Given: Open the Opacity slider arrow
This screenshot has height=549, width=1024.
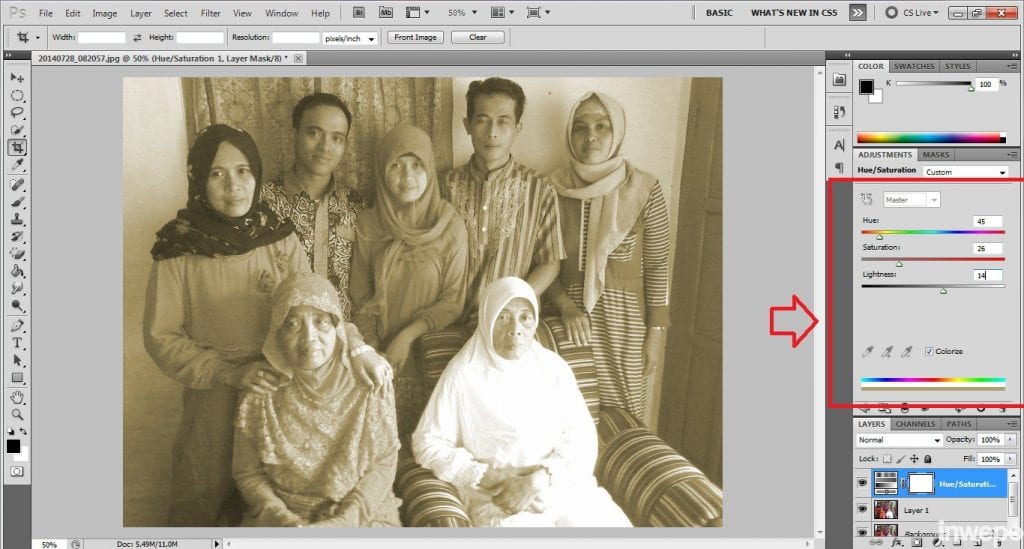Looking at the screenshot, I should (x=1010, y=440).
